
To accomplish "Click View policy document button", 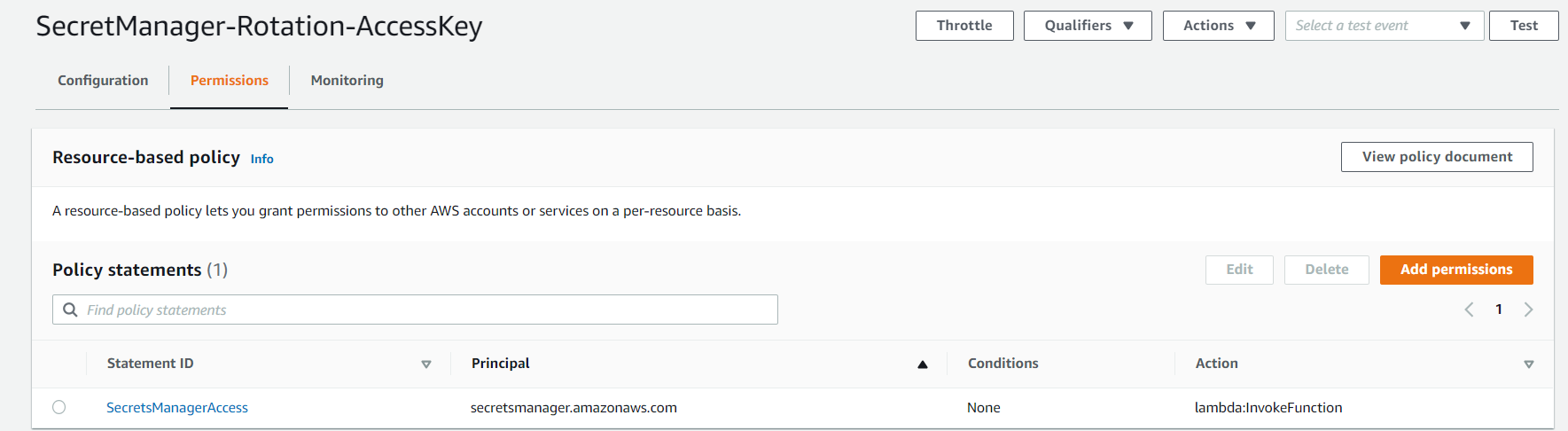I will 1437,157.
